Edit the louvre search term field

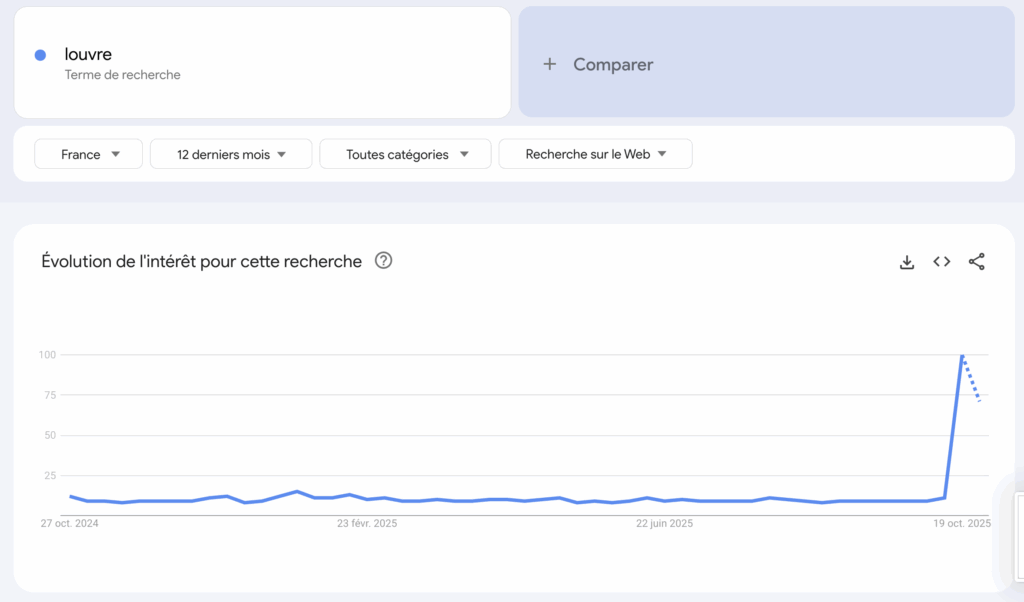88,55
